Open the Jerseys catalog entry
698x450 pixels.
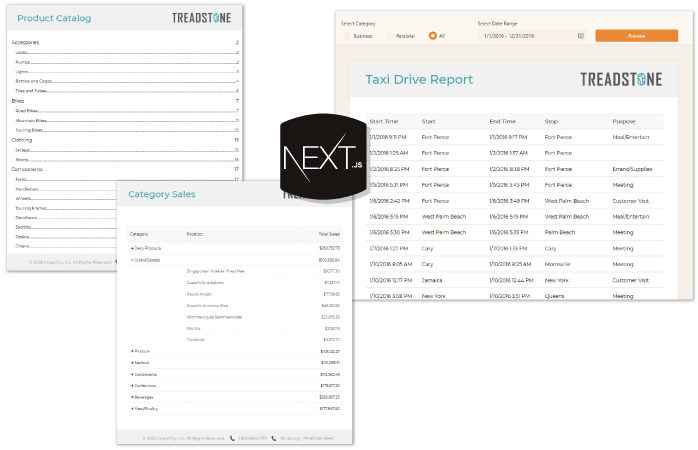pos(127,150)
